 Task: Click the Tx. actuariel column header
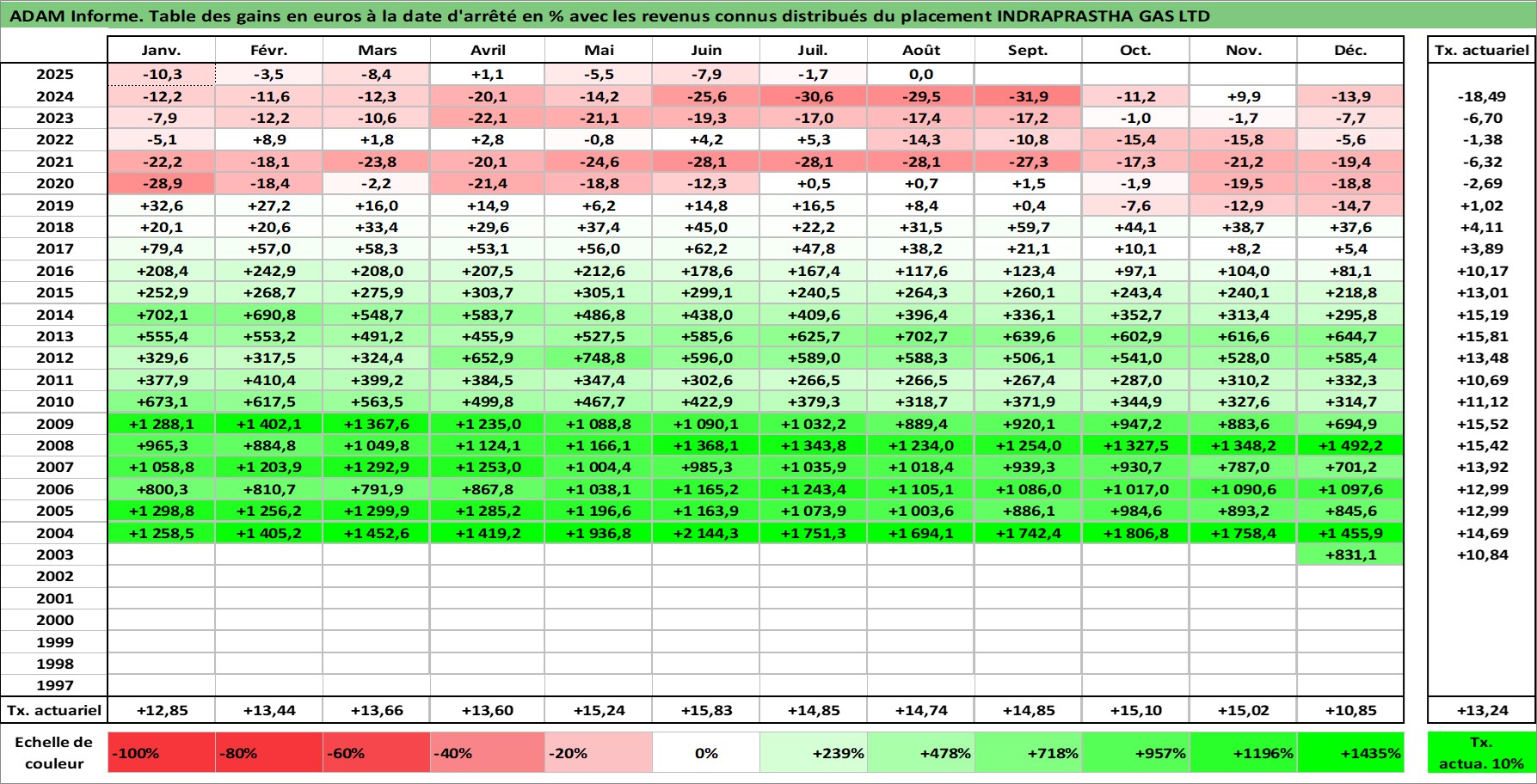(x=1482, y=50)
